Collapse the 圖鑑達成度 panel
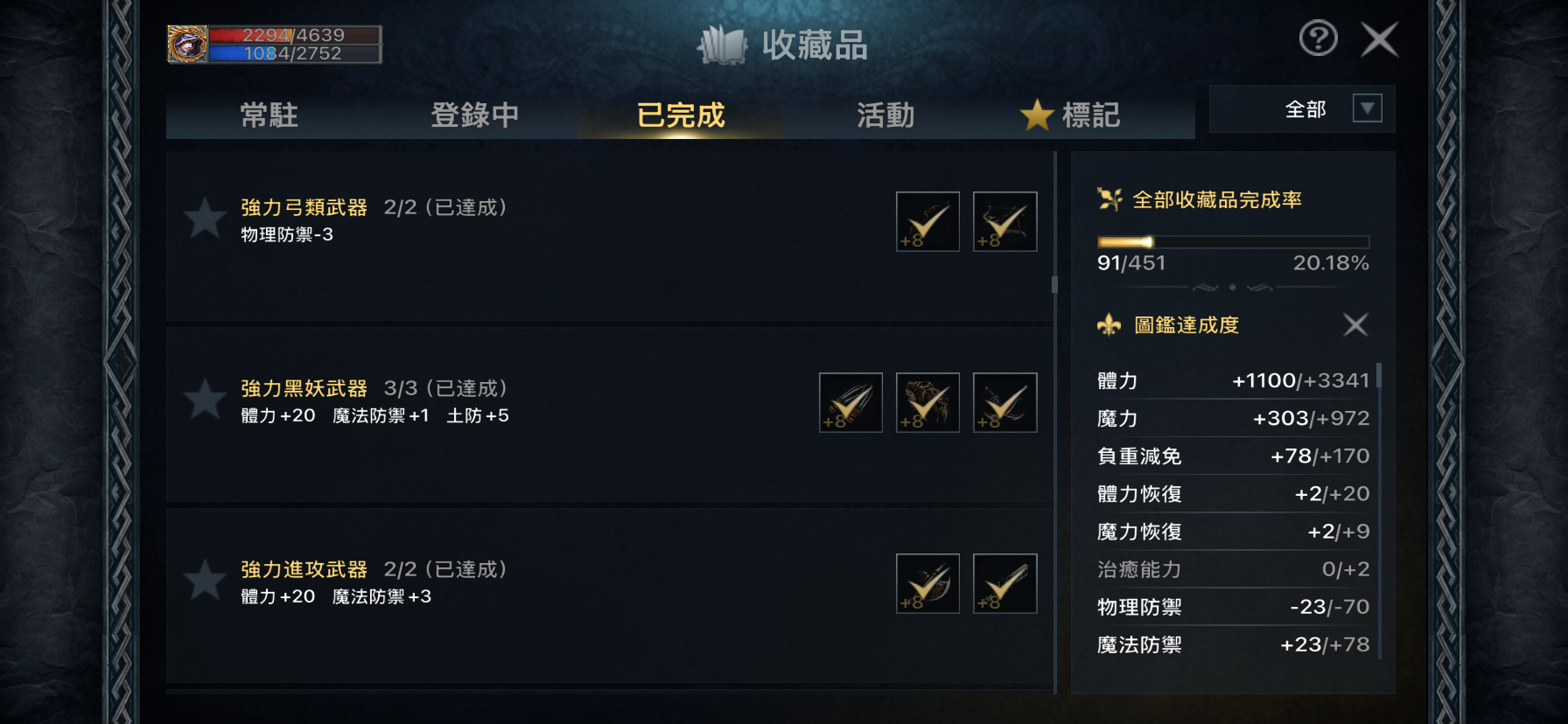This screenshot has height=724, width=1568. 1355,325
